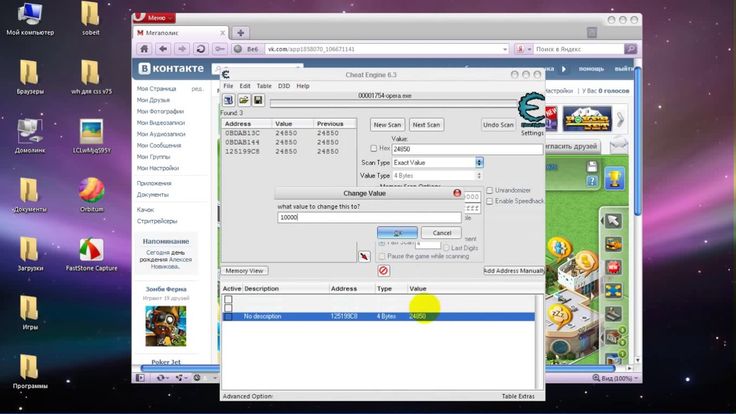Enable the Hex checkbox beside the value field
Image resolution: width=736 pixels, height=414 pixels.
point(372,148)
